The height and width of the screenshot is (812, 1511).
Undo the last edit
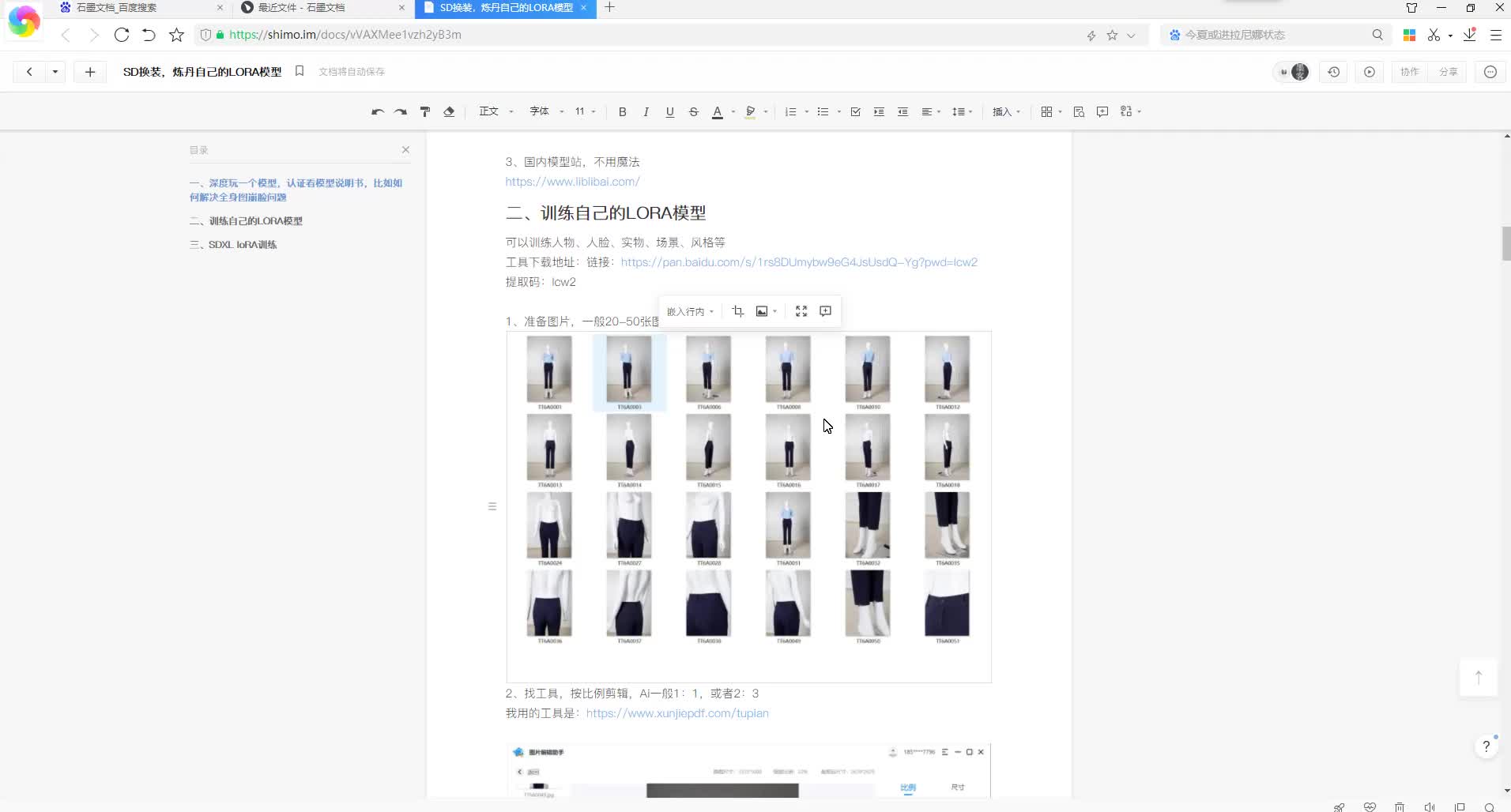coord(378,111)
